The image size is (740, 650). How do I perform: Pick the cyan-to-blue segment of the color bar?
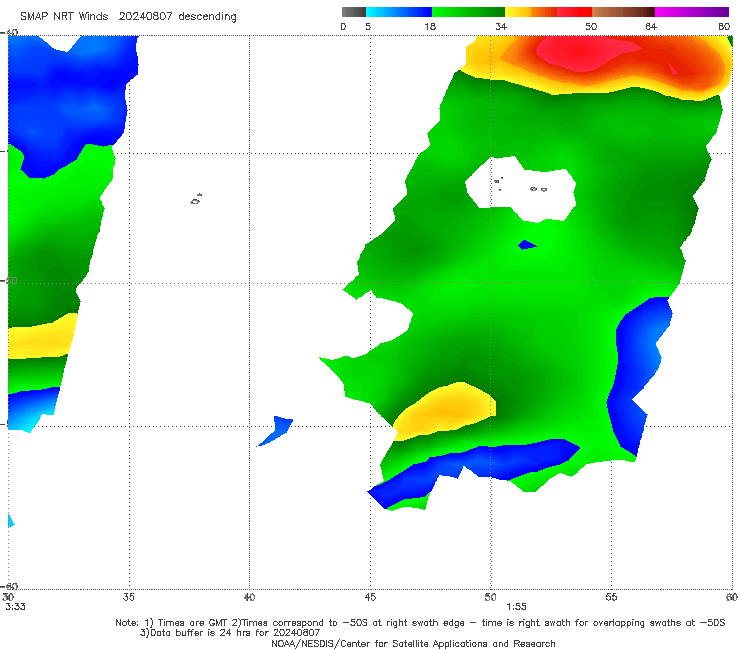(399, 12)
